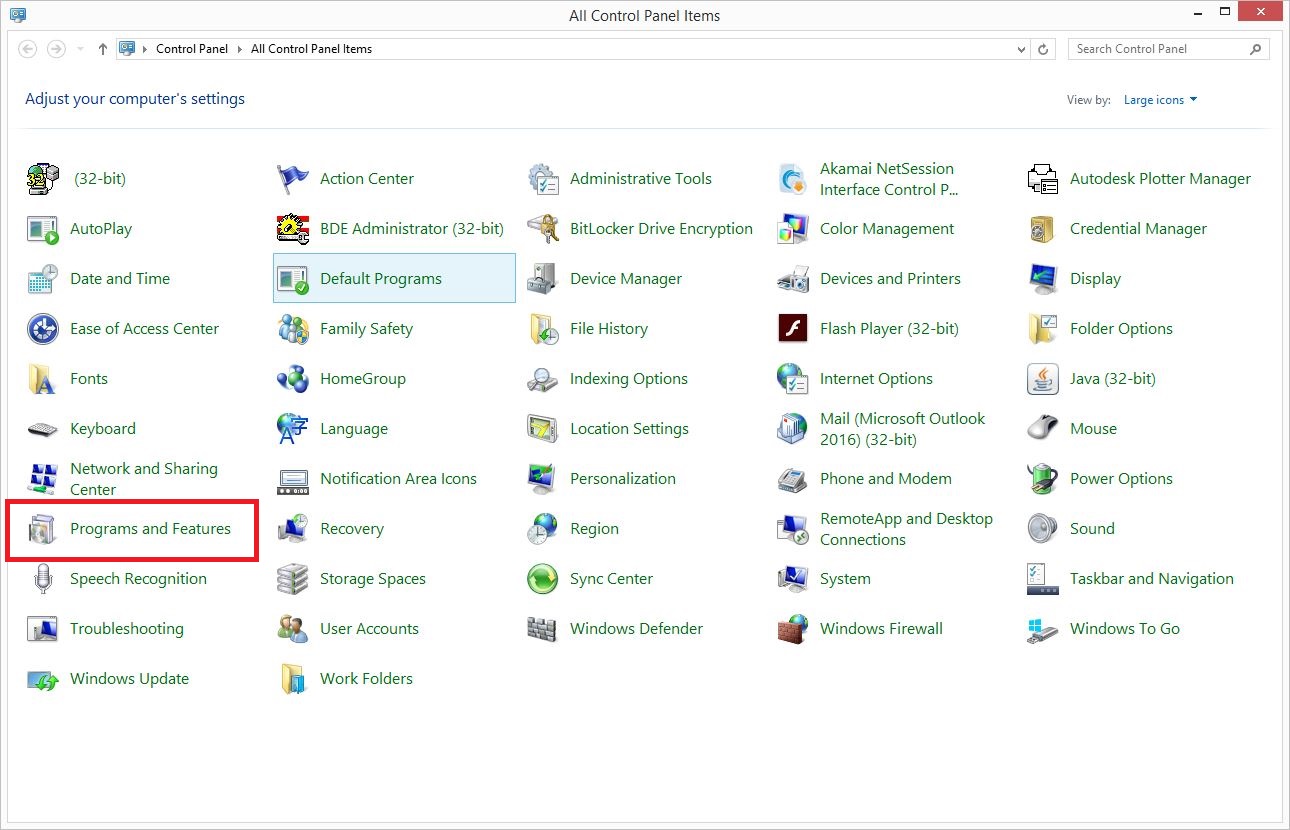This screenshot has width=1290, height=830.
Task: Click the Power Options battery icon
Action: pos(1042,479)
